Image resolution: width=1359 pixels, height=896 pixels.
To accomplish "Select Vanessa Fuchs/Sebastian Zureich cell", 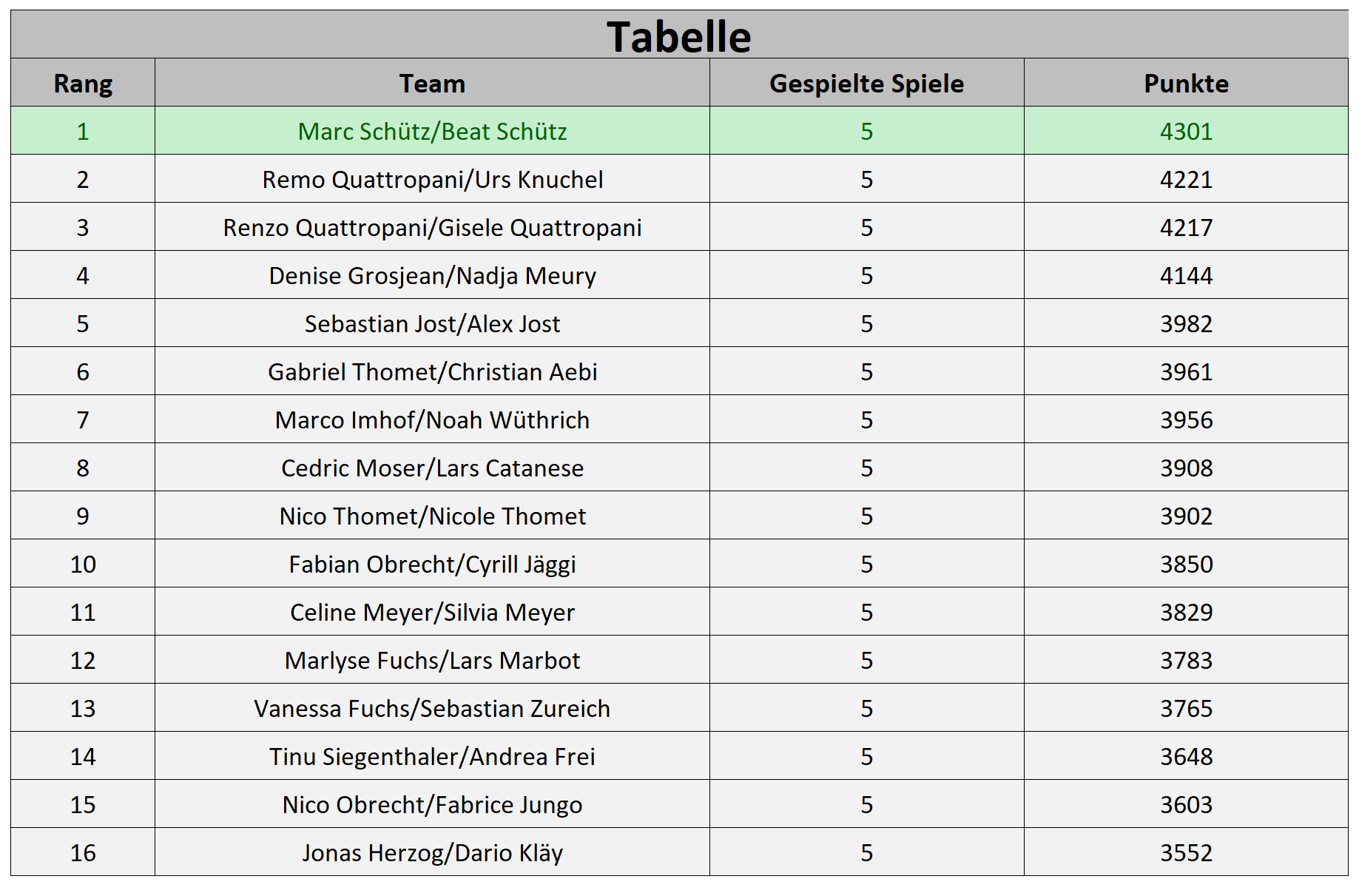I will pos(432,708).
